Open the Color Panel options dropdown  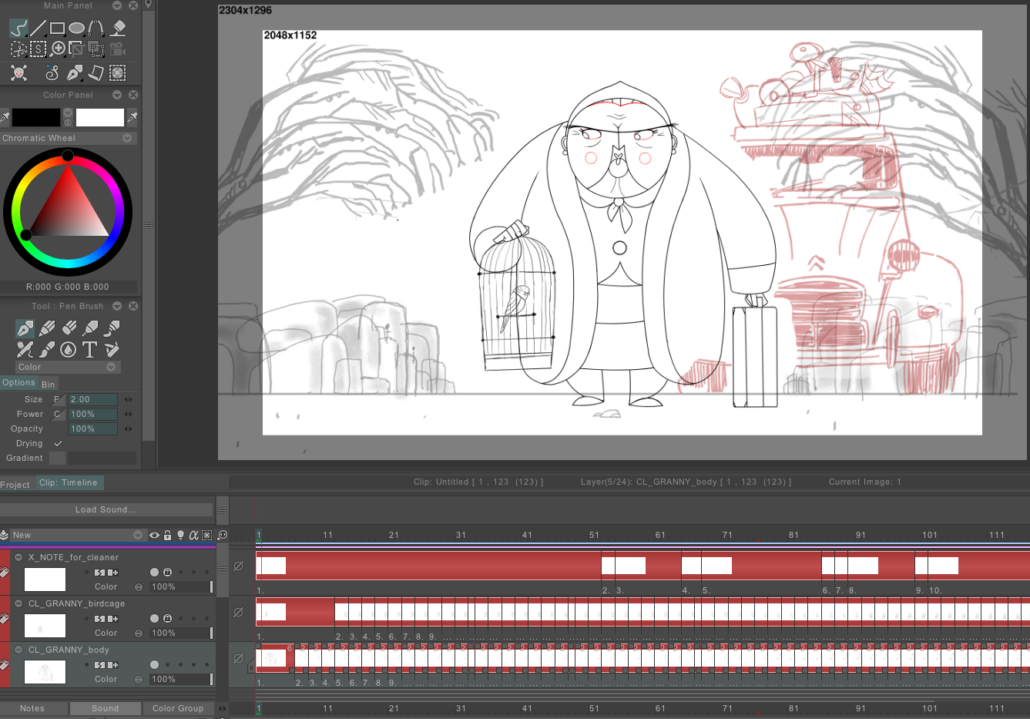(x=117, y=95)
